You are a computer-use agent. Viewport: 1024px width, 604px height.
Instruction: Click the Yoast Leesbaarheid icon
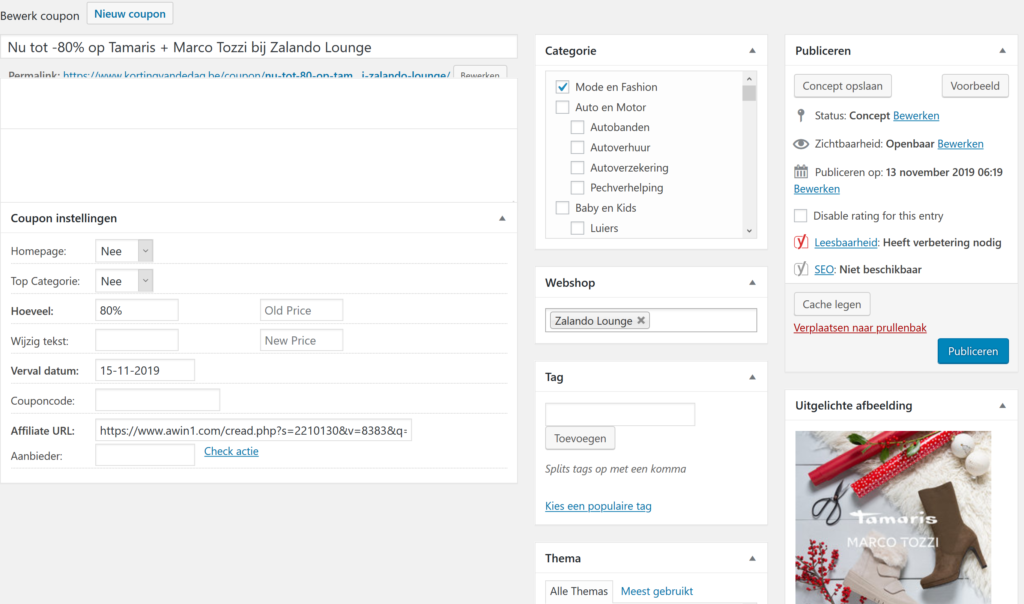click(800, 242)
